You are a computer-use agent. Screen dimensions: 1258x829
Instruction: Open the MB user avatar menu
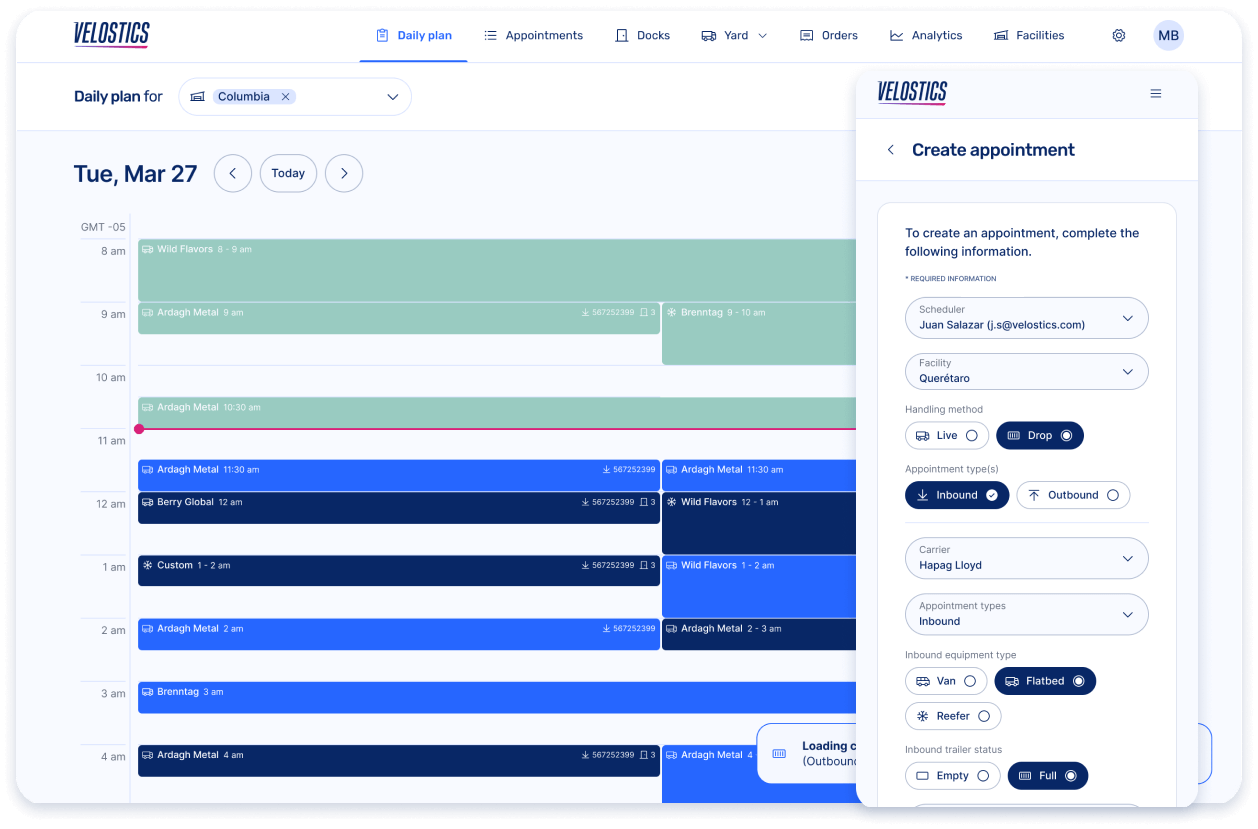point(1167,35)
